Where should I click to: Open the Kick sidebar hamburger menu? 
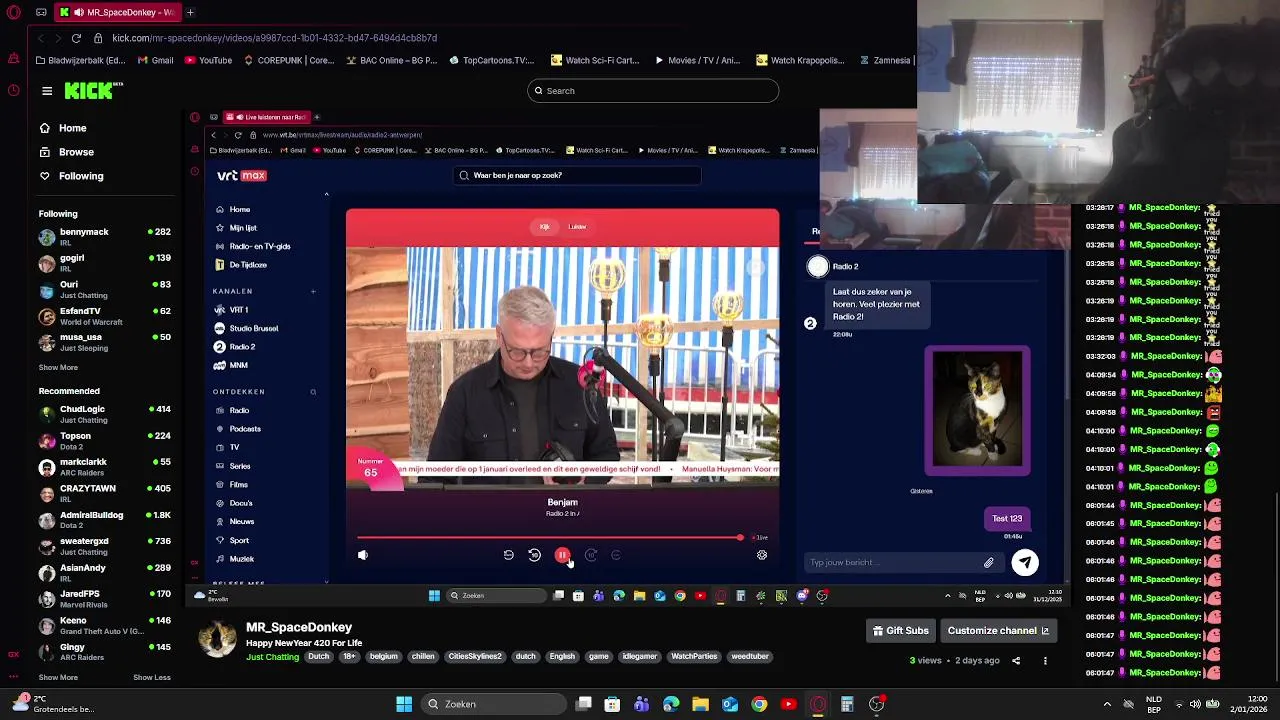coord(47,91)
